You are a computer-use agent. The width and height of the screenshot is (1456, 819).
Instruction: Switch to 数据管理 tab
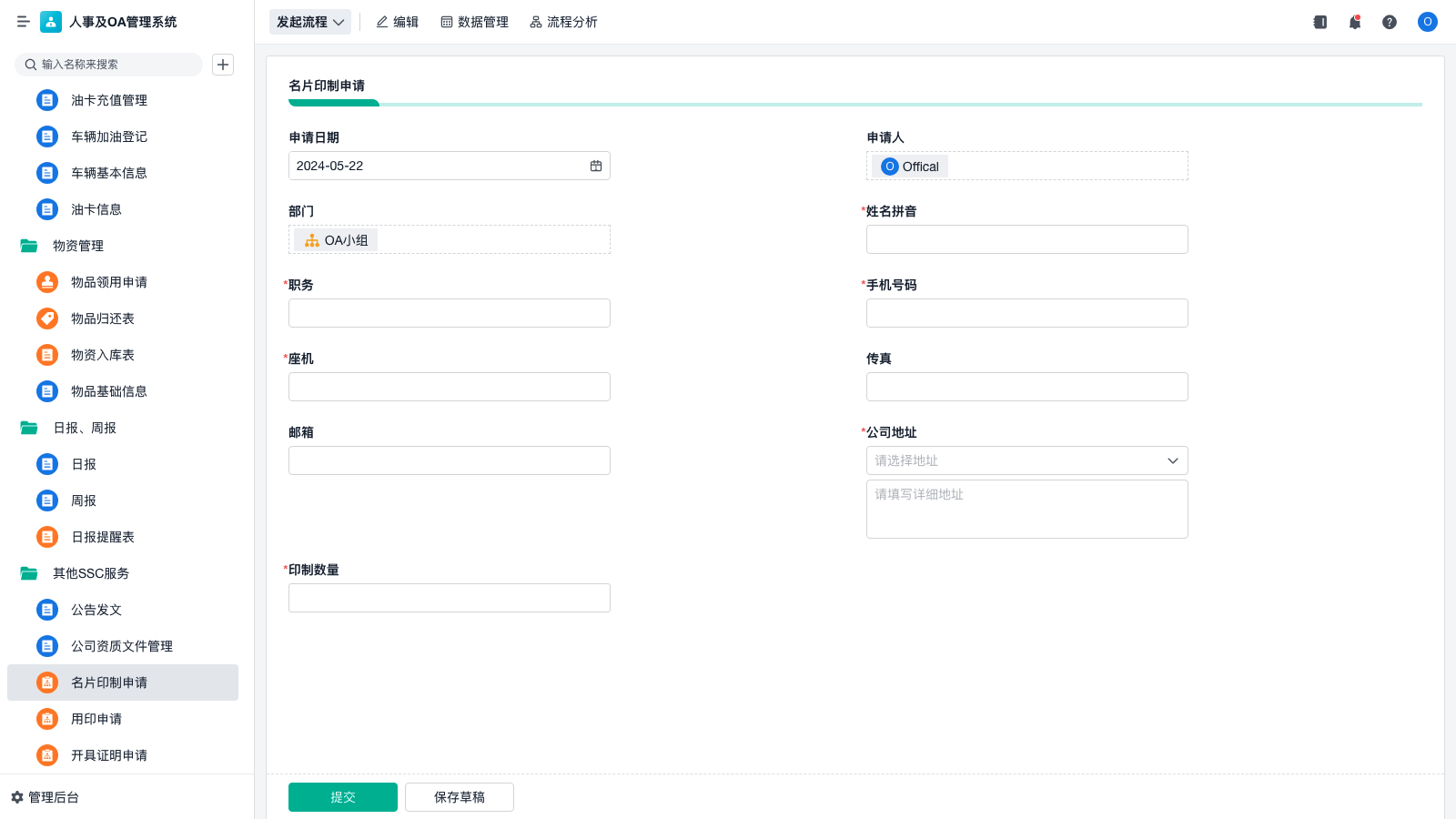pyautogui.click(x=474, y=22)
